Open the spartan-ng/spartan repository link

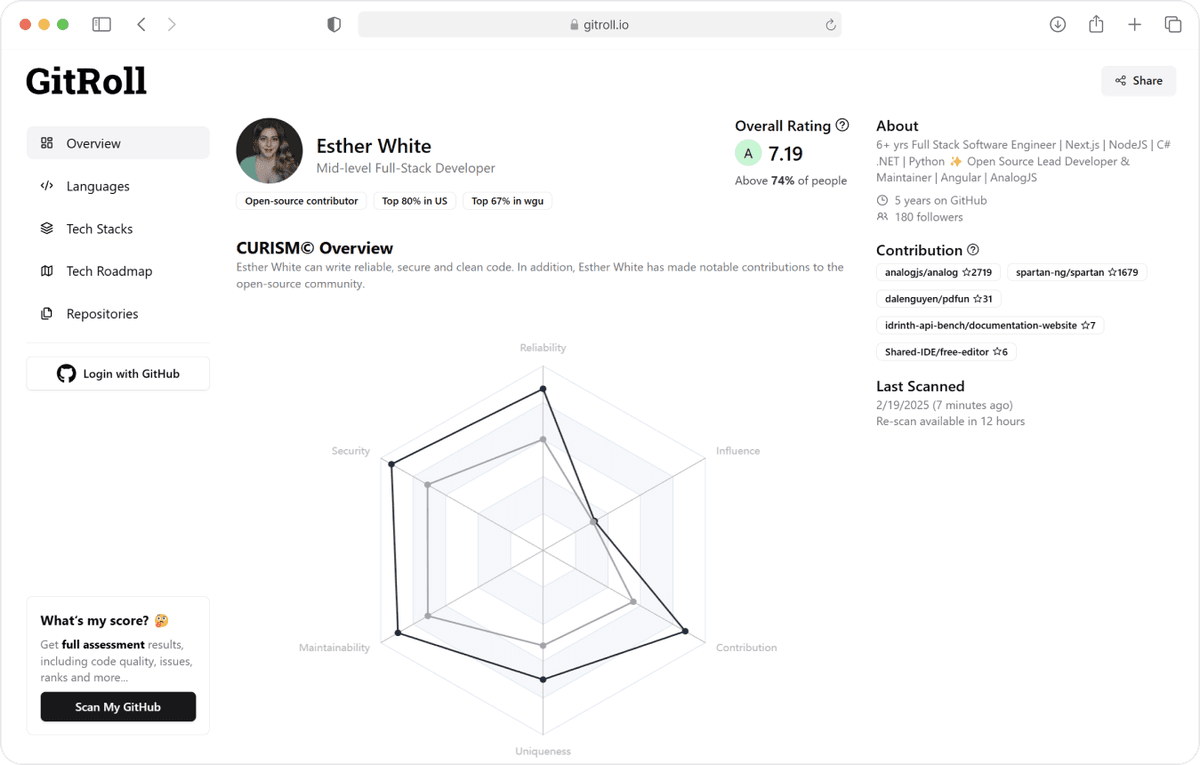coord(1077,271)
